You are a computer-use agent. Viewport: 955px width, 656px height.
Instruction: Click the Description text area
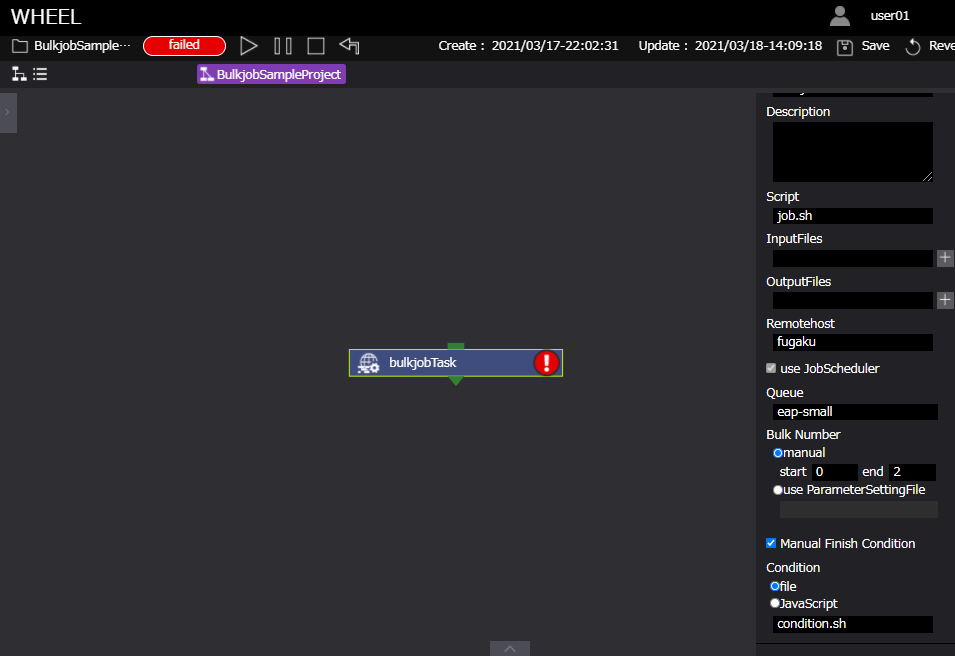tap(852, 152)
